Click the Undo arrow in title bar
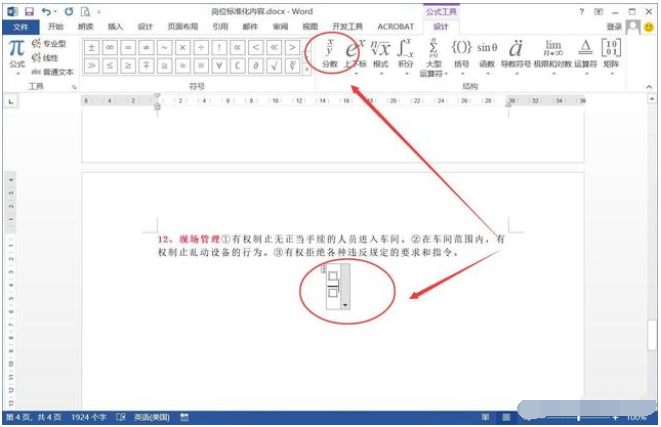The width and height of the screenshot is (661, 427). pos(47,10)
